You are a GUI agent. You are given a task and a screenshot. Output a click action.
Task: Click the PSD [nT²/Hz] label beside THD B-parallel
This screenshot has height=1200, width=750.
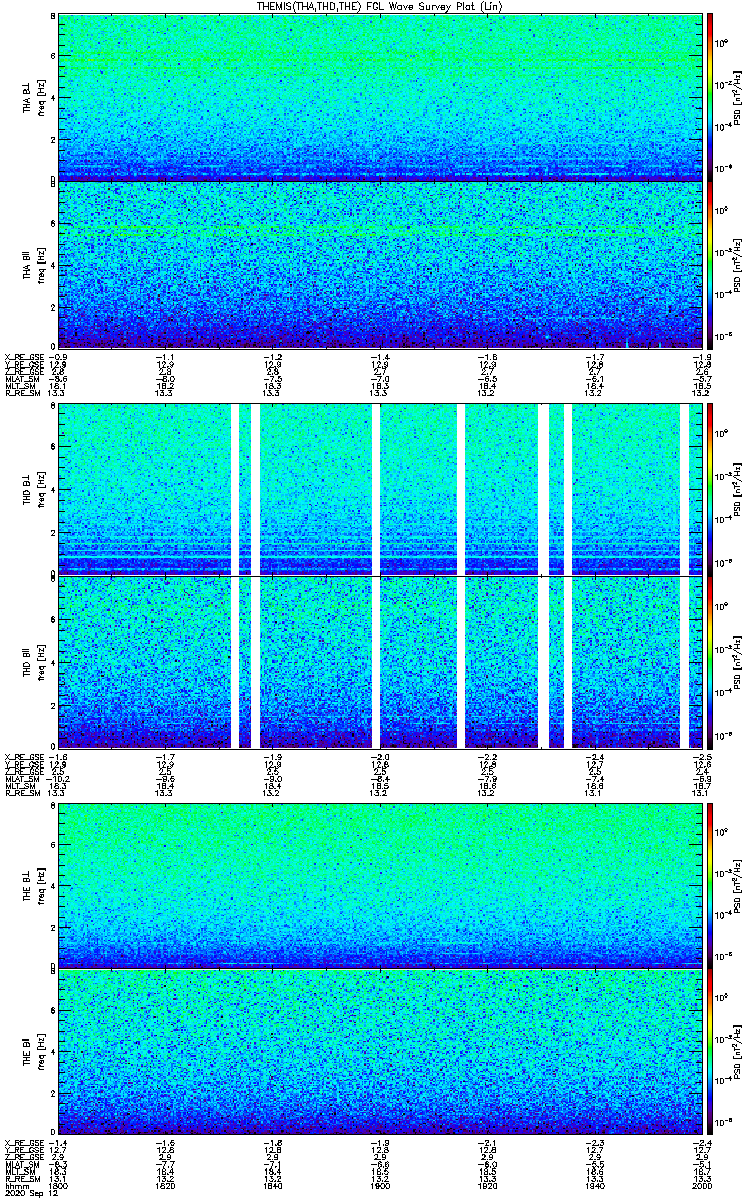pyautogui.click(x=737, y=661)
